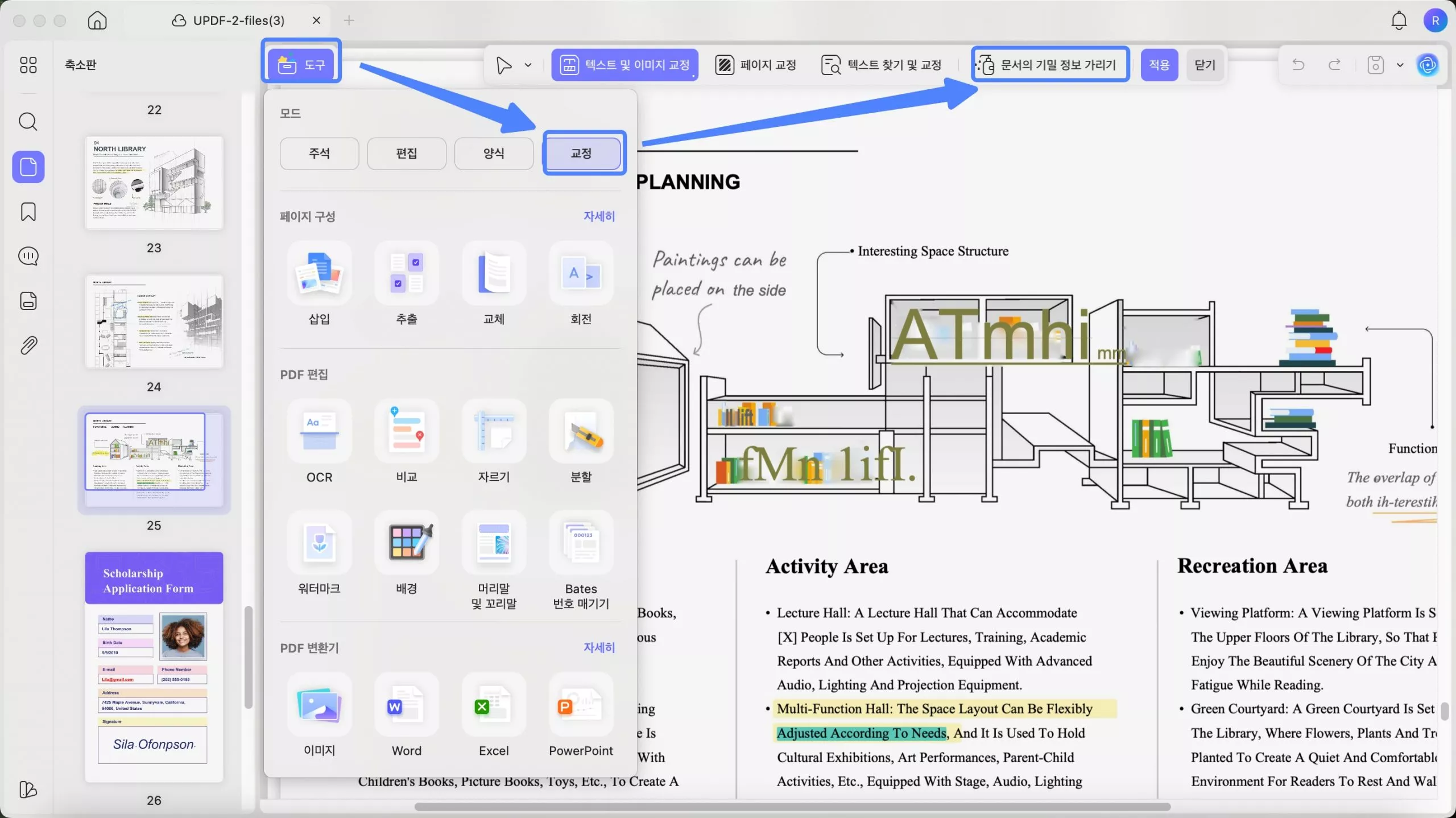The image size is (1456, 818).
Task: Open the attachments paperclip panel
Action: [x=28, y=345]
